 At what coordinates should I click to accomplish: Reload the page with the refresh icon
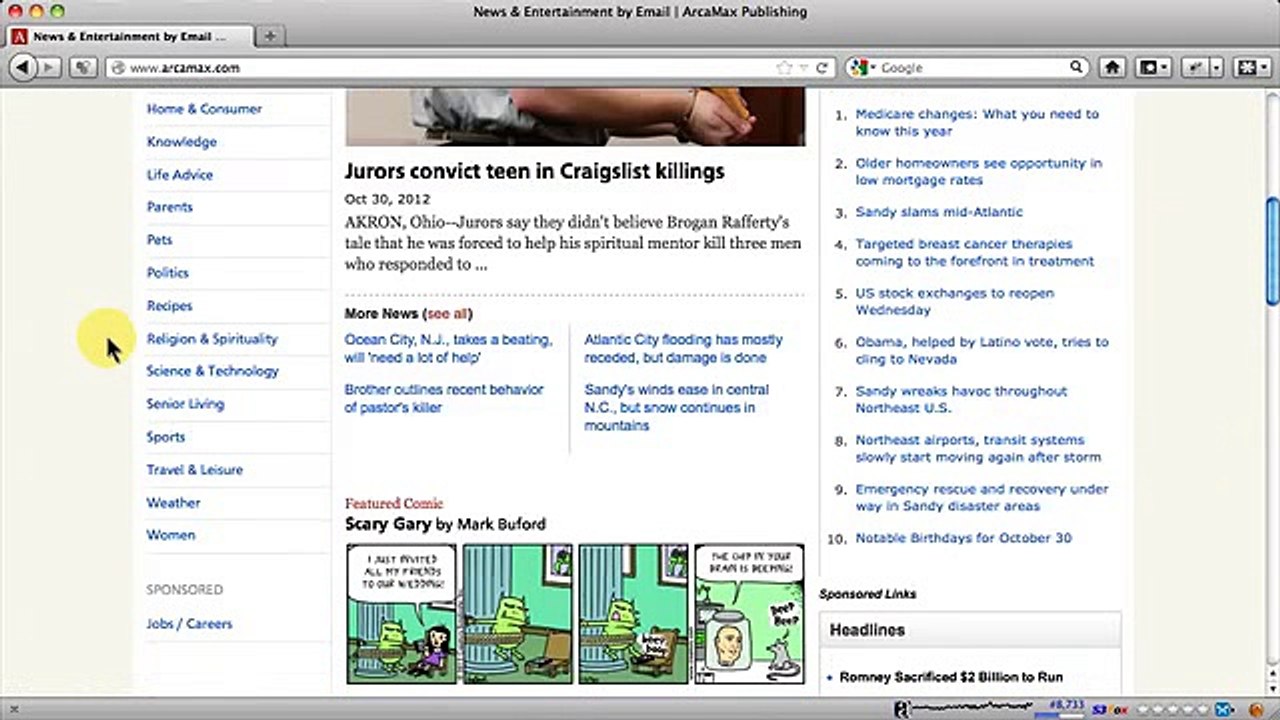pos(822,67)
